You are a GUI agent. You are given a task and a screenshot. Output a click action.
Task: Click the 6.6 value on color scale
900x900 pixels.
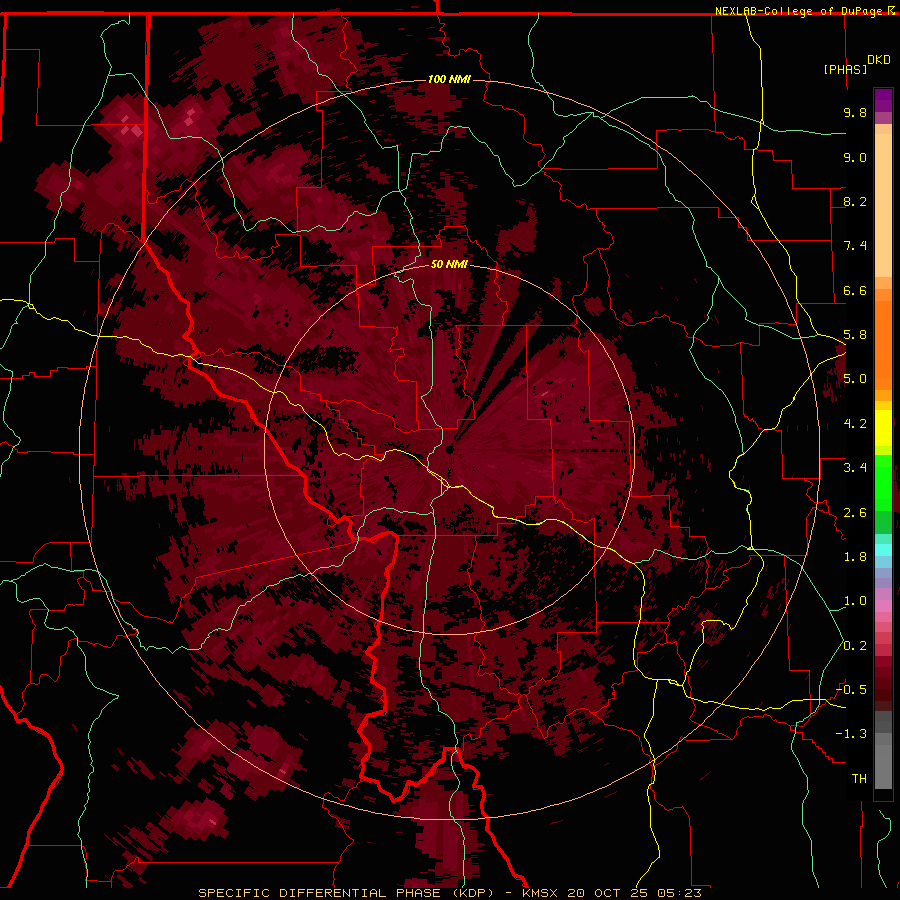coord(855,290)
